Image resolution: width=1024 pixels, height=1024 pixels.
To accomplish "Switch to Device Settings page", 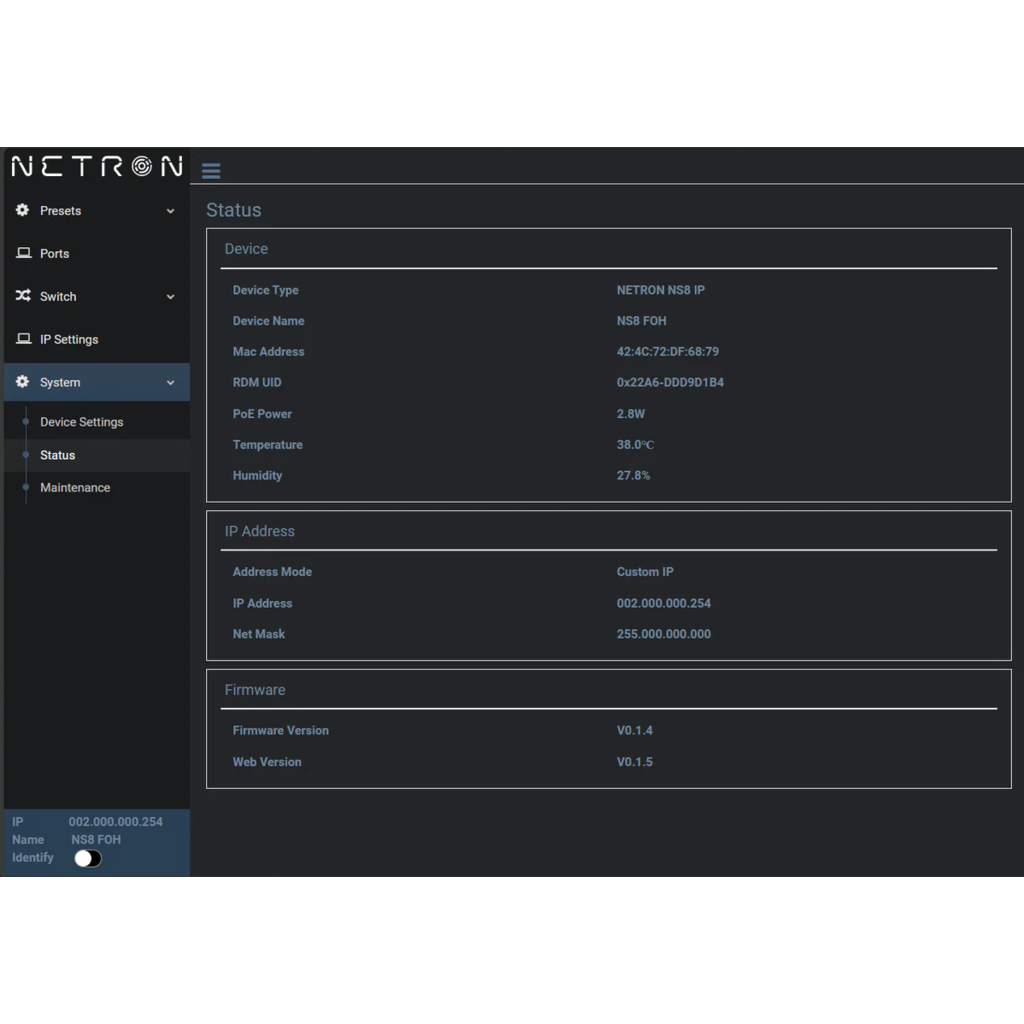I will (81, 421).
